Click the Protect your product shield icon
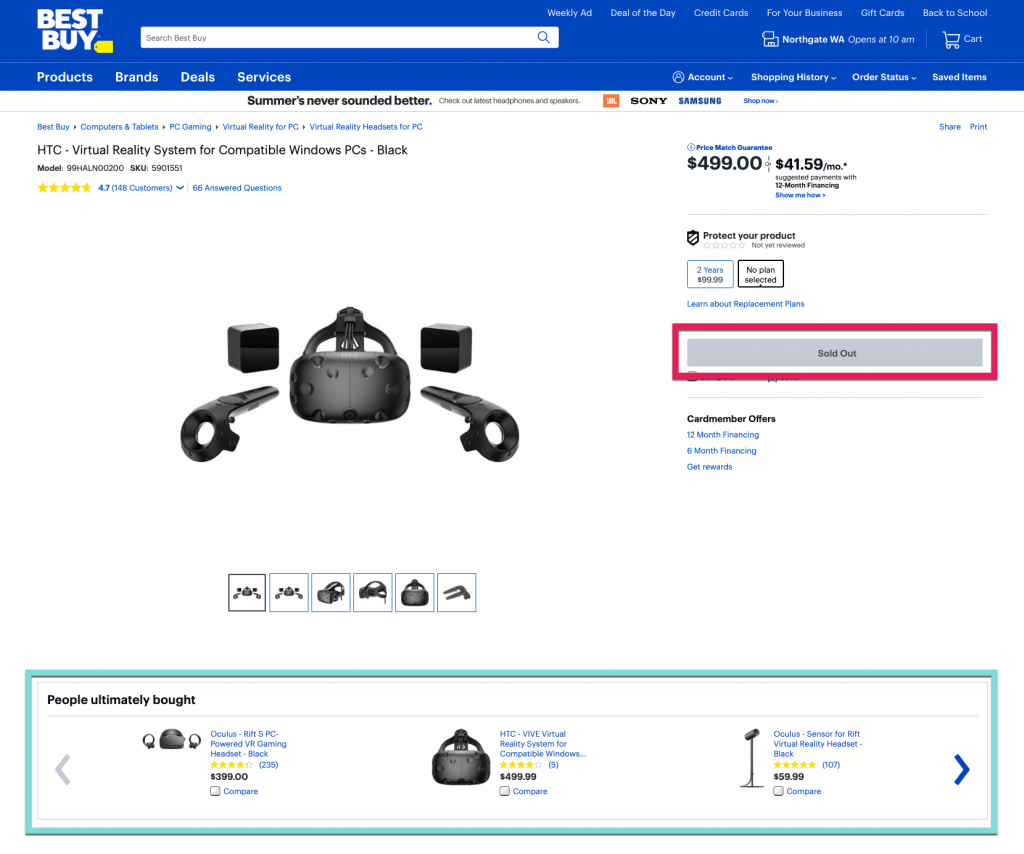Viewport: 1024px width, 854px height. [693, 238]
